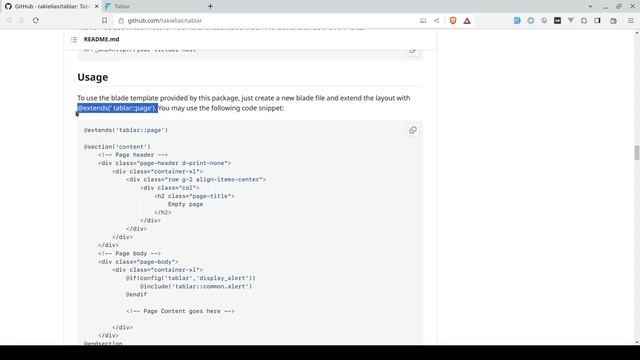The image size is (640, 360).
Task: Share this page link
Action: click(437, 20)
